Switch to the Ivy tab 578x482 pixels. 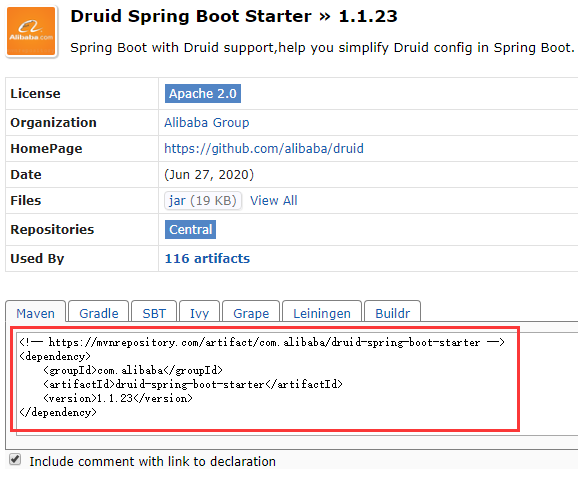[199, 313]
